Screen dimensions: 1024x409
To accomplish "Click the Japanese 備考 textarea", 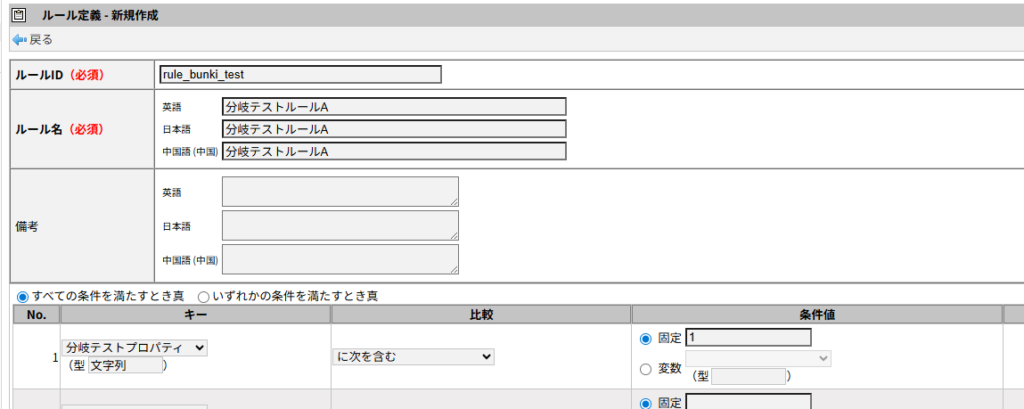I will [x=340, y=225].
